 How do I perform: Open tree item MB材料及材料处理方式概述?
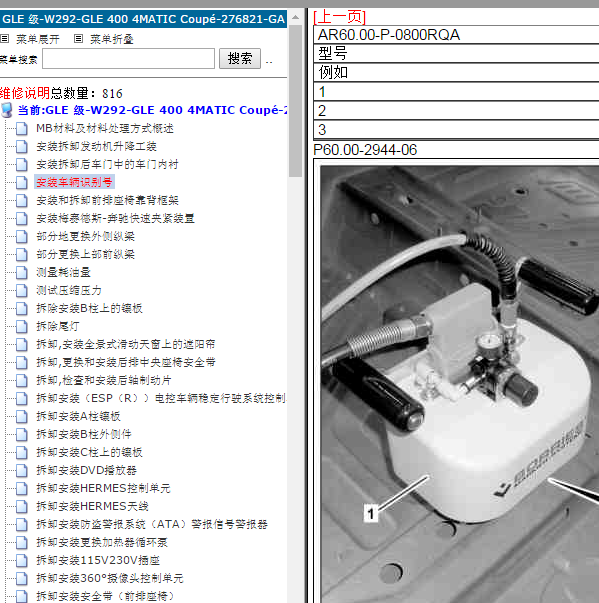click(105, 128)
